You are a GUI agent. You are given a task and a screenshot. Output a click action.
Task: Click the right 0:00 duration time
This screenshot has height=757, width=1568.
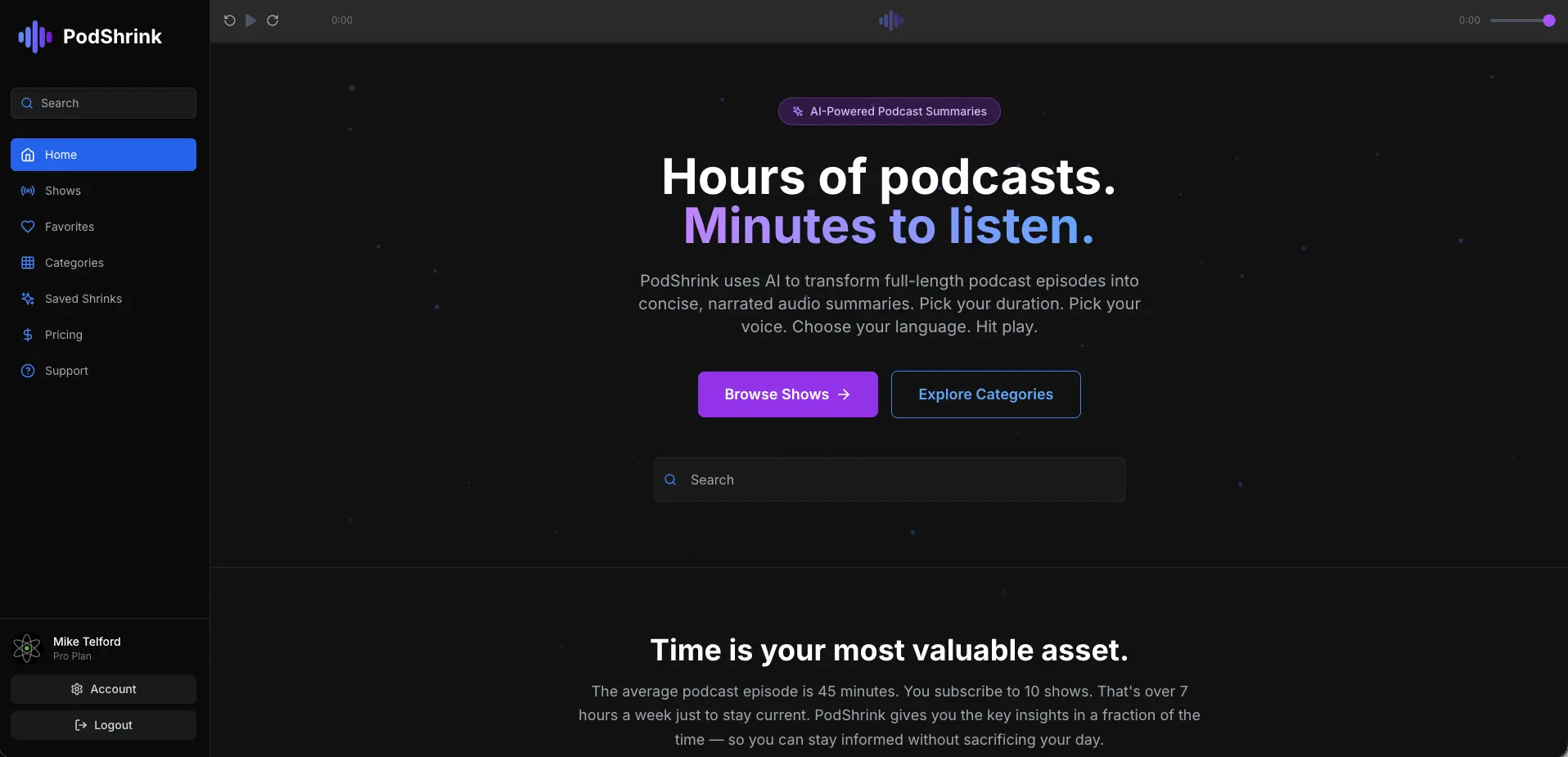pyautogui.click(x=1469, y=20)
